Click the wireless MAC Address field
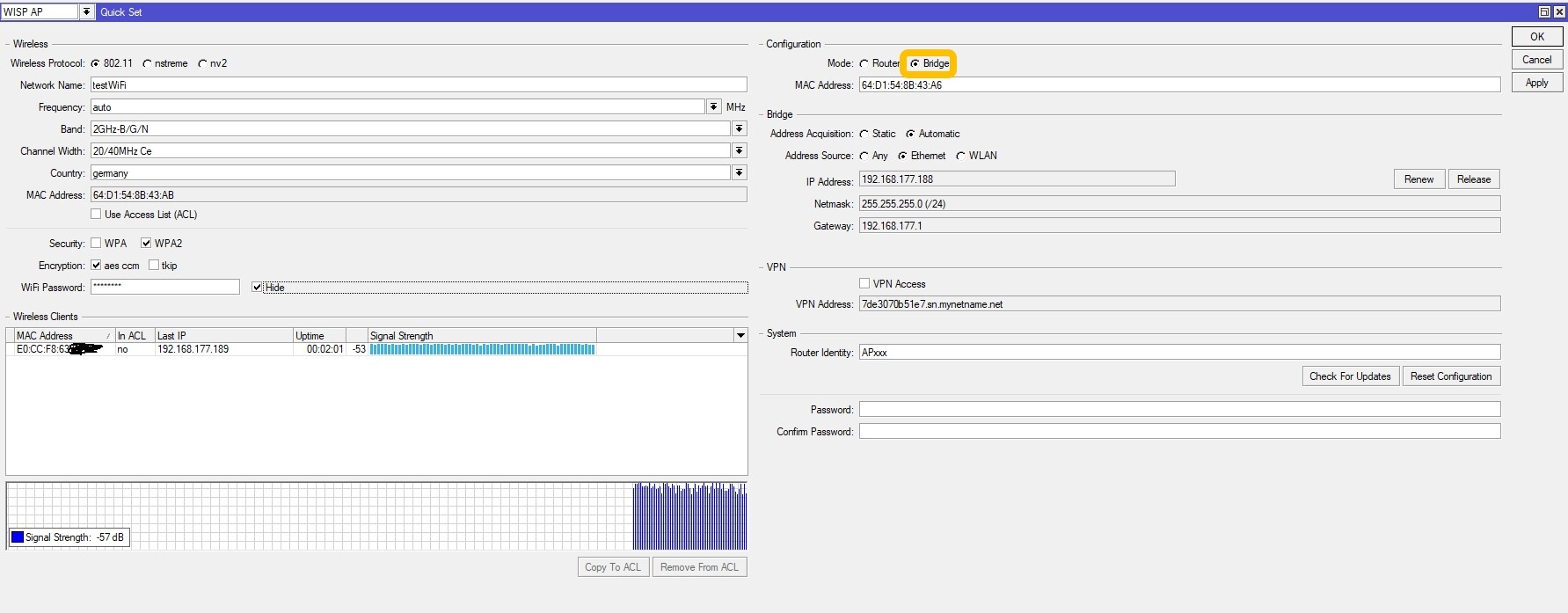This screenshot has height=613, width=1568. [419, 195]
